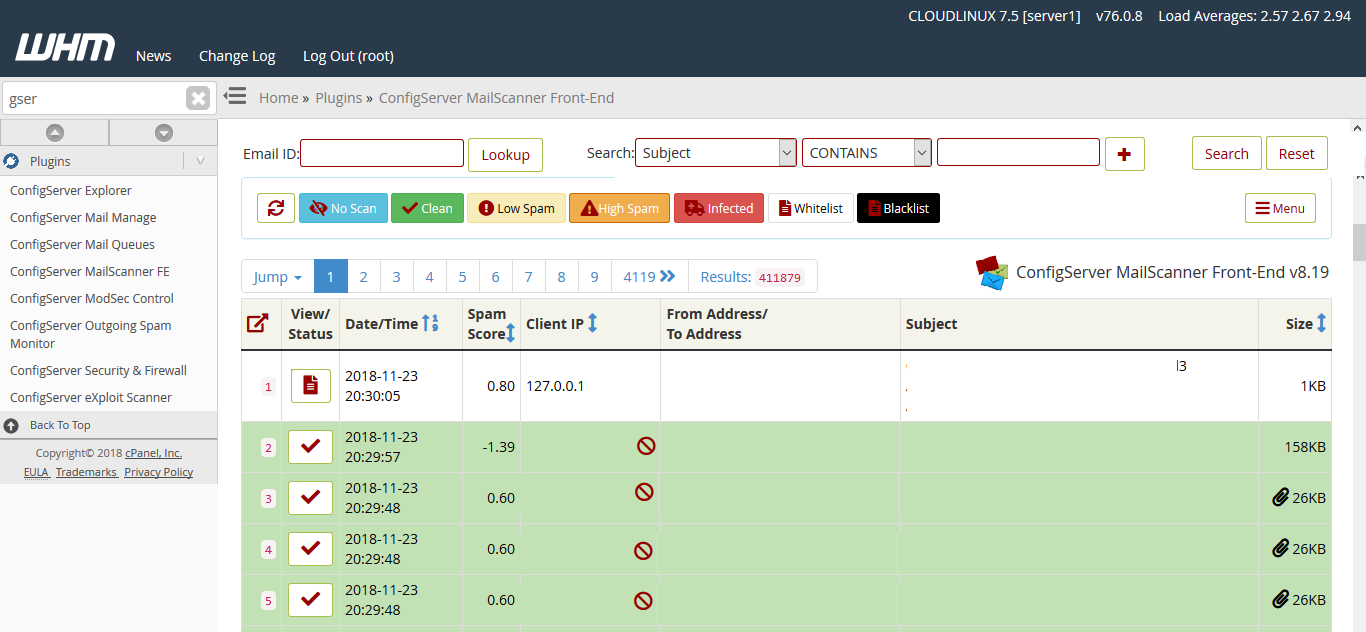Click blocked IP icon in row 5
The height and width of the screenshot is (632, 1366).
click(643, 600)
